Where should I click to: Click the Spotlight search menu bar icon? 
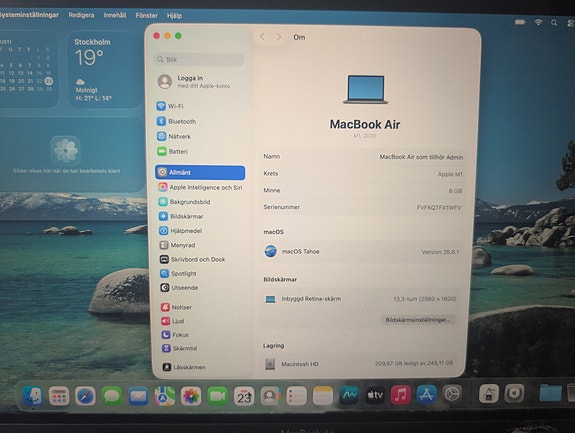554,23
